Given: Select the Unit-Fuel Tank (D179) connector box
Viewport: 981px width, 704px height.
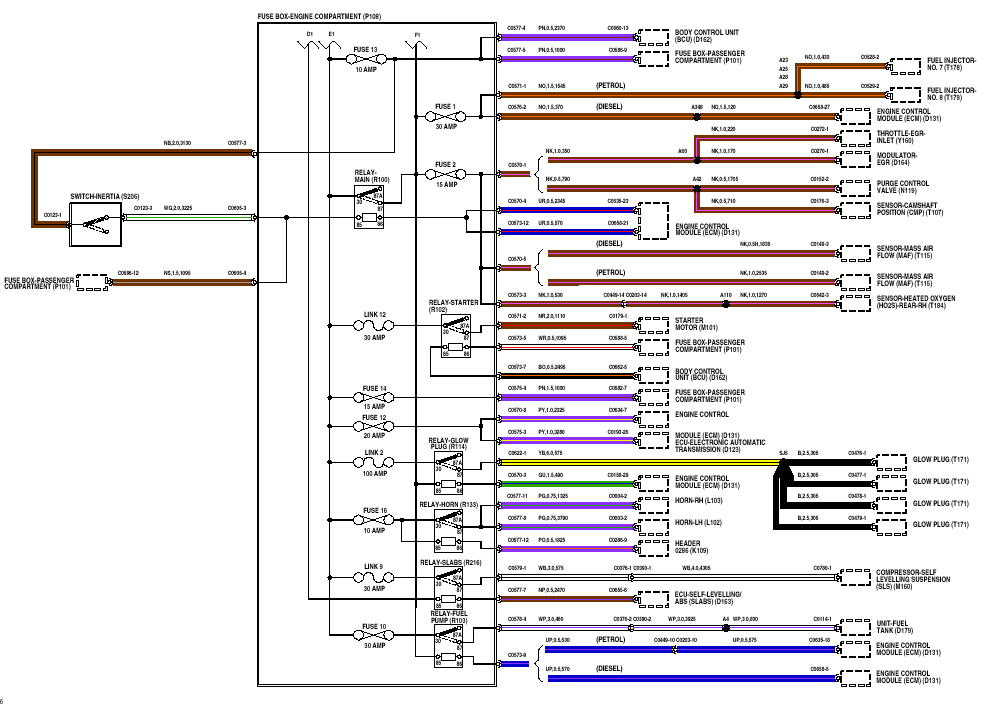Looking at the screenshot, I should [854, 626].
